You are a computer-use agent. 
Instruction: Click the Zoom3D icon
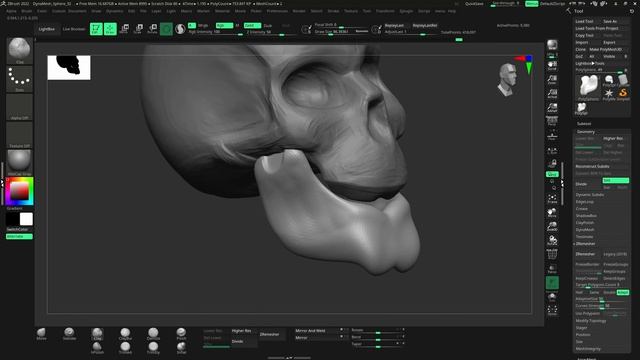tap(552, 227)
